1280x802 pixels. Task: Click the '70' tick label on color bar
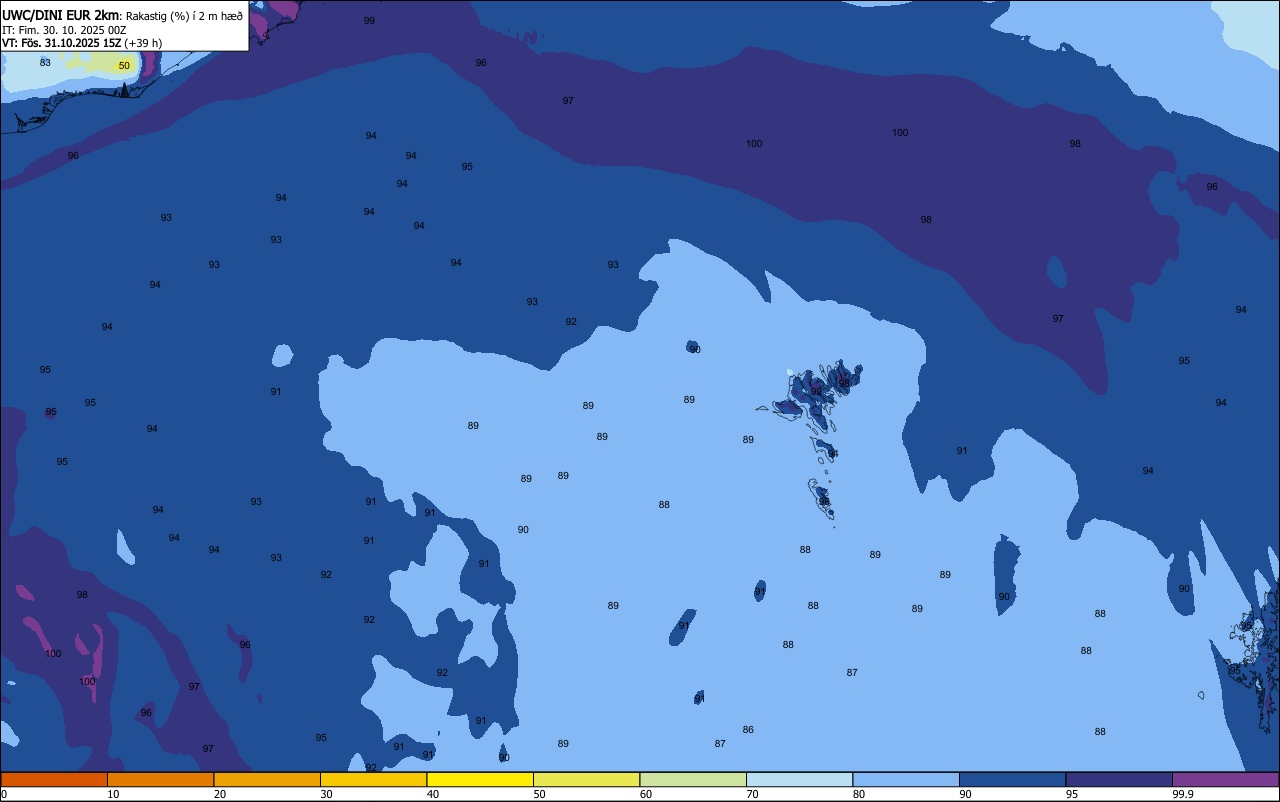coord(752,794)
